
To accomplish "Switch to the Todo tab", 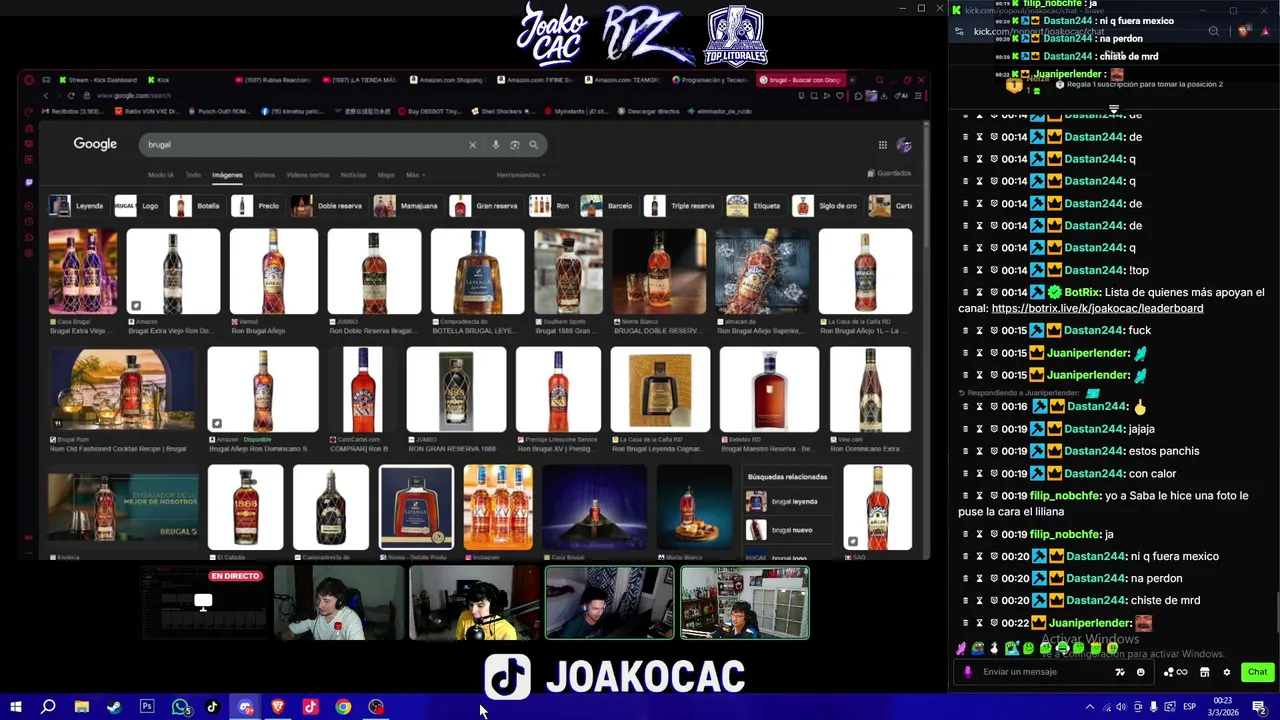I will point(193,175).
